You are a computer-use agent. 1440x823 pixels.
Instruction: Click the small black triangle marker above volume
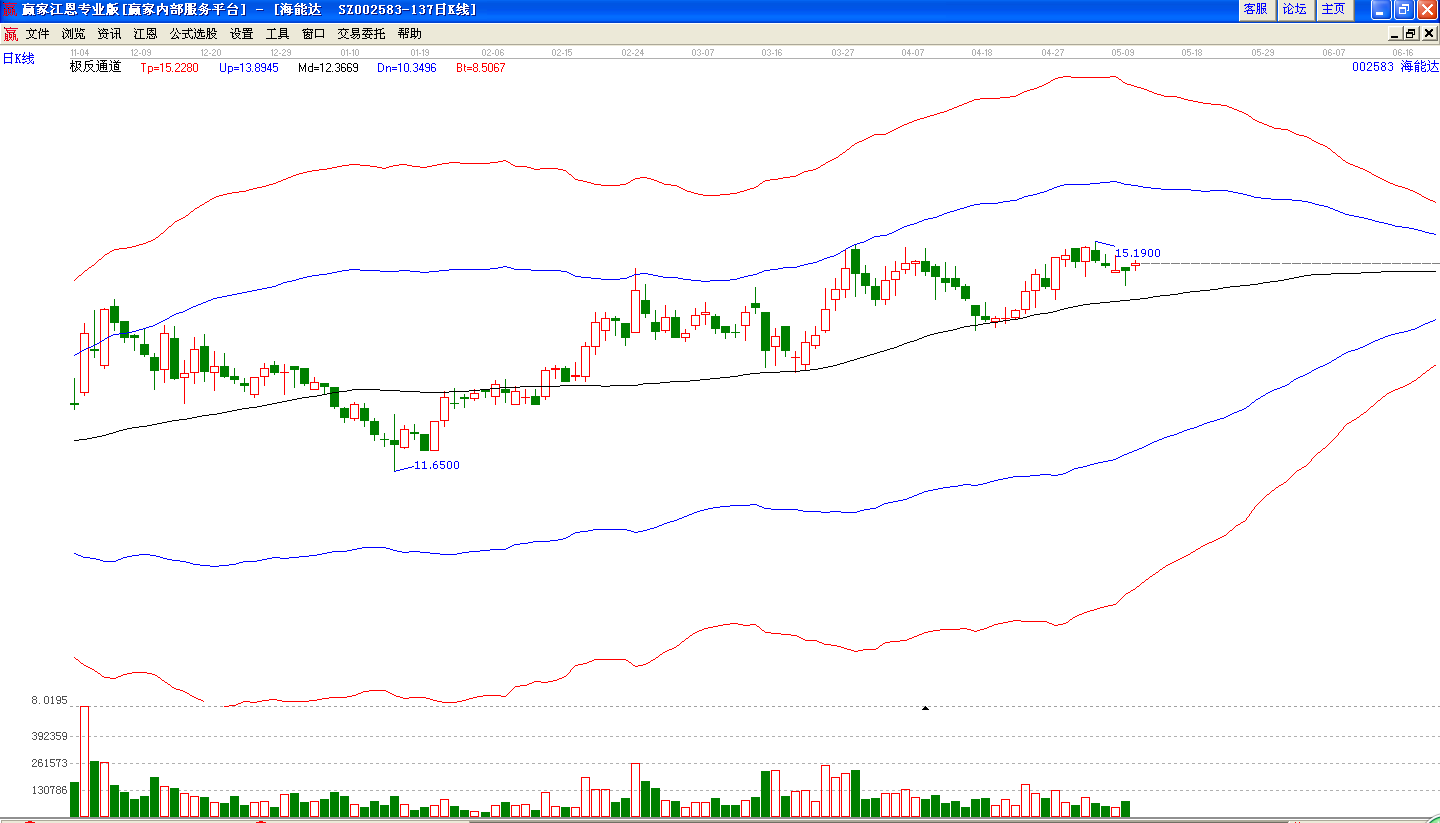[x=925, y=708]
